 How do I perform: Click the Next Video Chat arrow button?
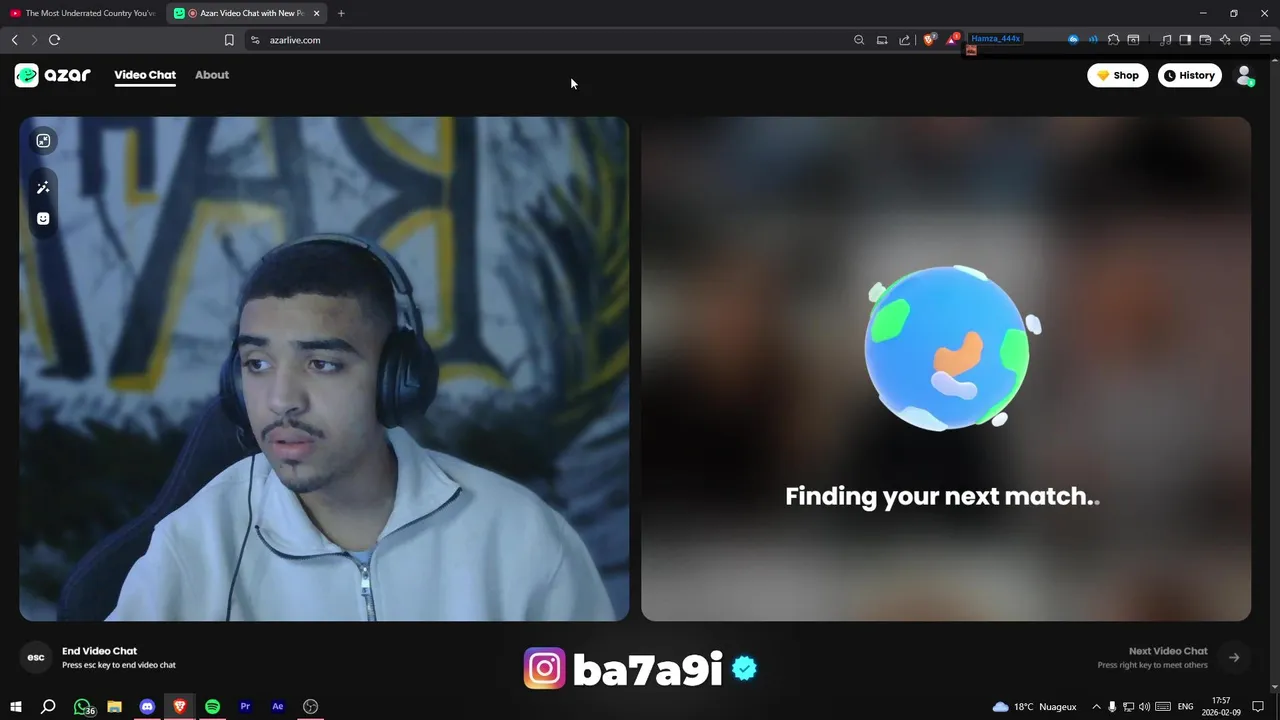1234,657
